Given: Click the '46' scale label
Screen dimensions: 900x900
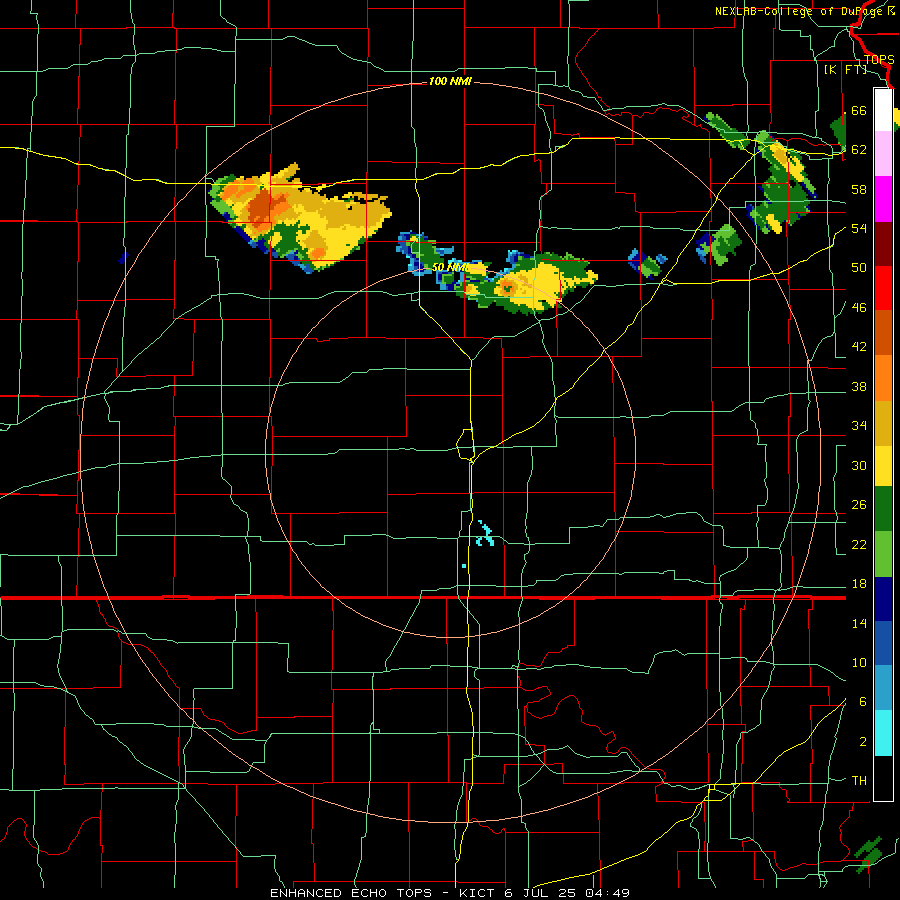Looking at the screenshot, I should [859, 307].
